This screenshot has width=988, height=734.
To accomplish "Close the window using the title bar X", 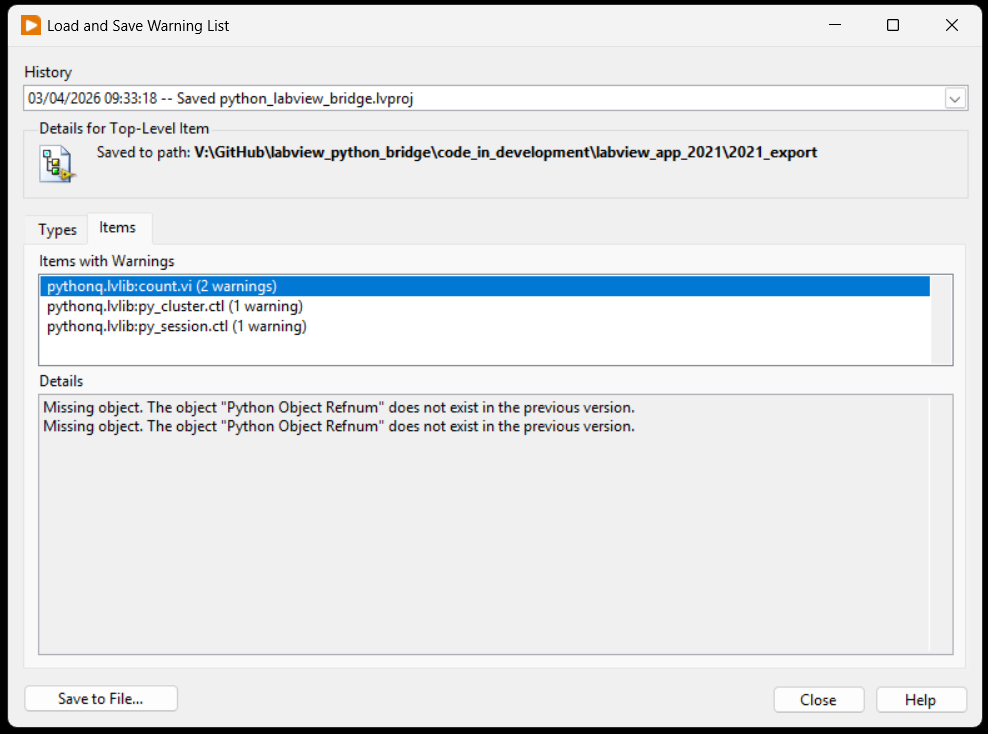I will pos(951,25).
